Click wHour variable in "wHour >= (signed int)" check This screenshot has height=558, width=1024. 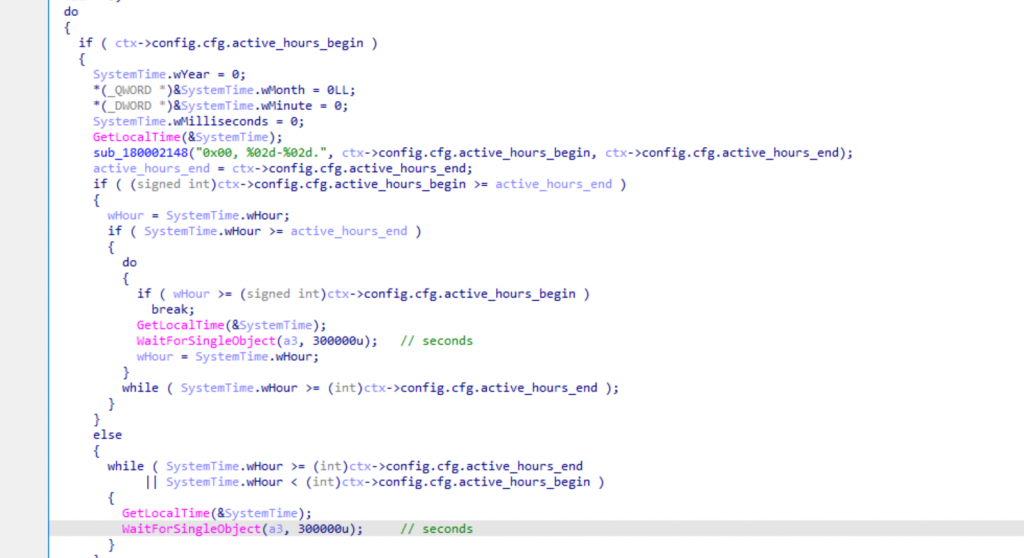pyautogui.click(x=191, y=293)
